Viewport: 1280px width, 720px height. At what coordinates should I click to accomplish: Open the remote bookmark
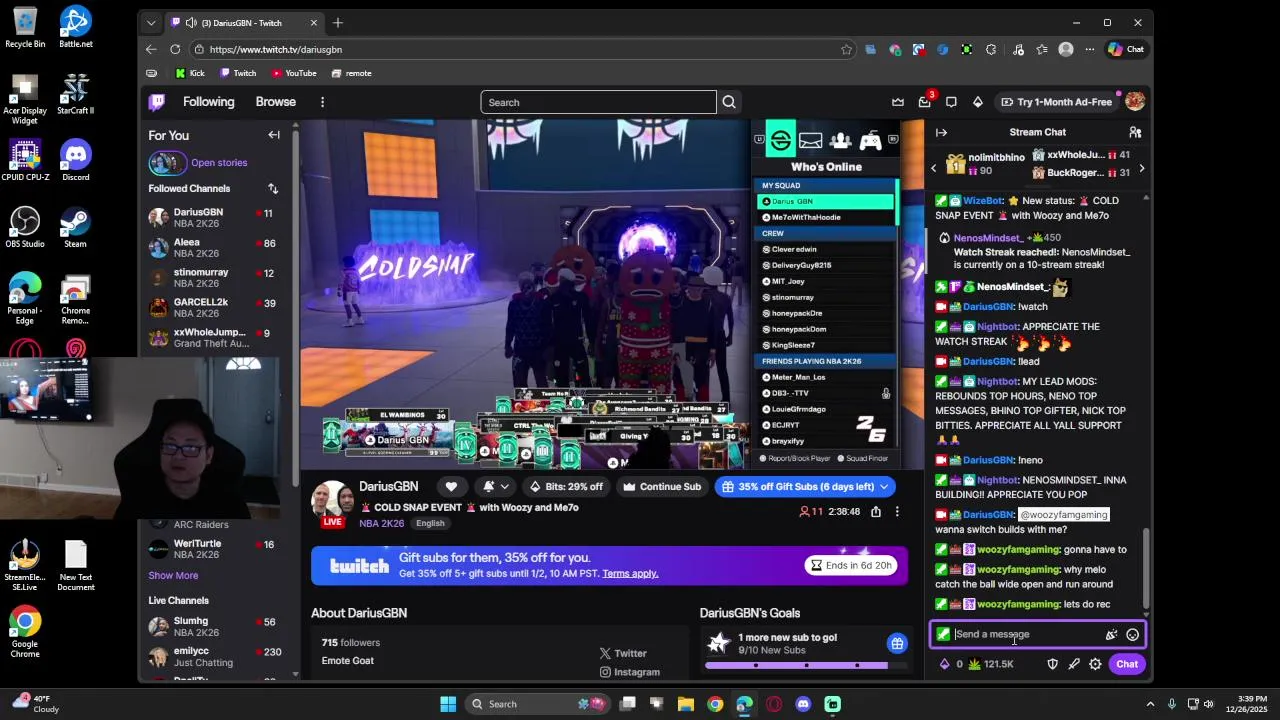(351, 73)
